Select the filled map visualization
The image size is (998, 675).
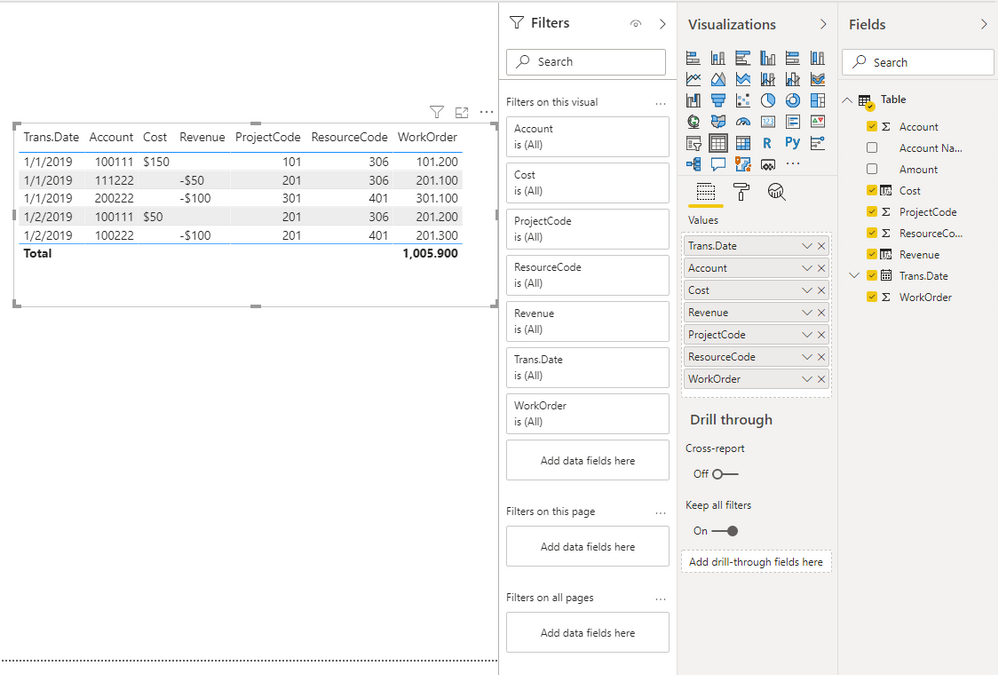coord(718,122)
